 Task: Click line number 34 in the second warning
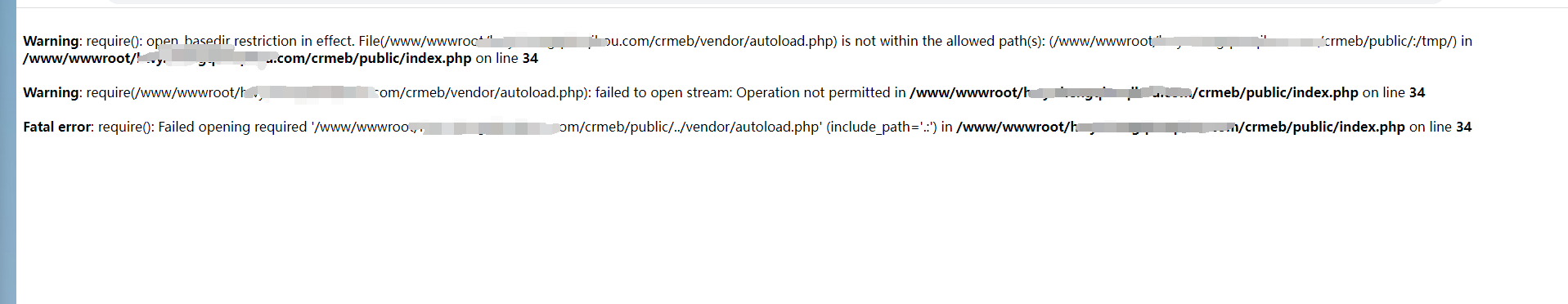point(1417,92)
